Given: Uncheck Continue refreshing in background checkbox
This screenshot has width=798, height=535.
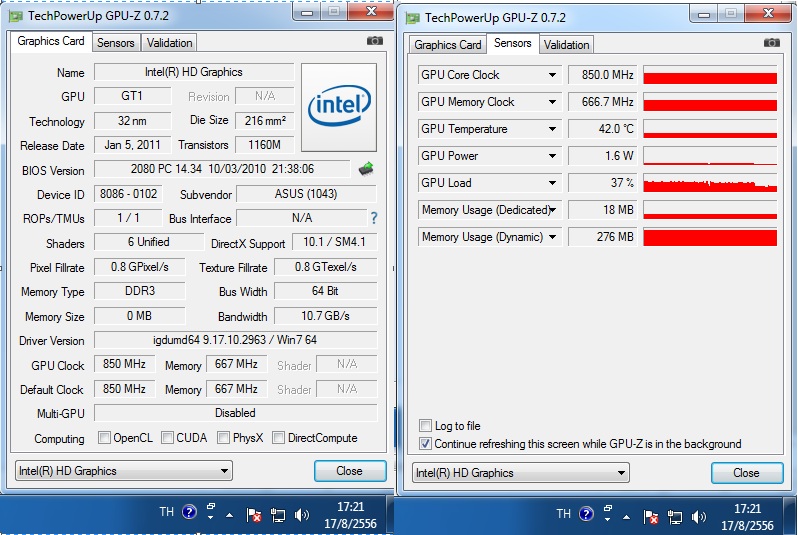Looking at the screenshot, I should [x=425, y=443].
